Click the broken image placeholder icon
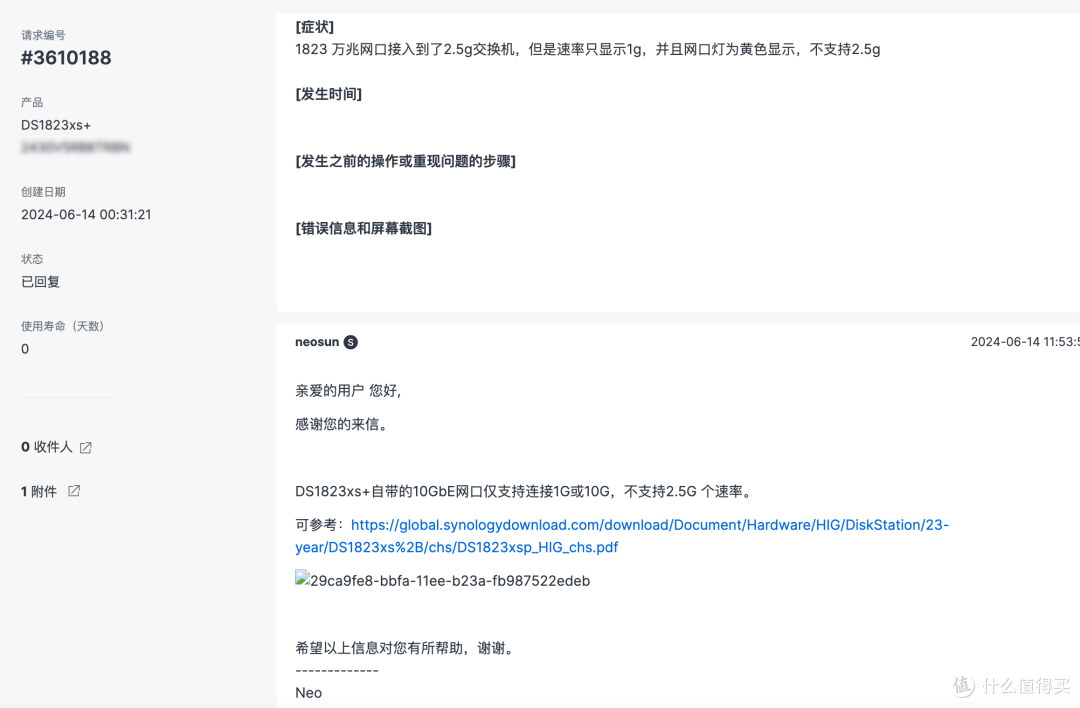This screenshot has height=708, width=1080. pyautogui.click(x=300, y=580)
